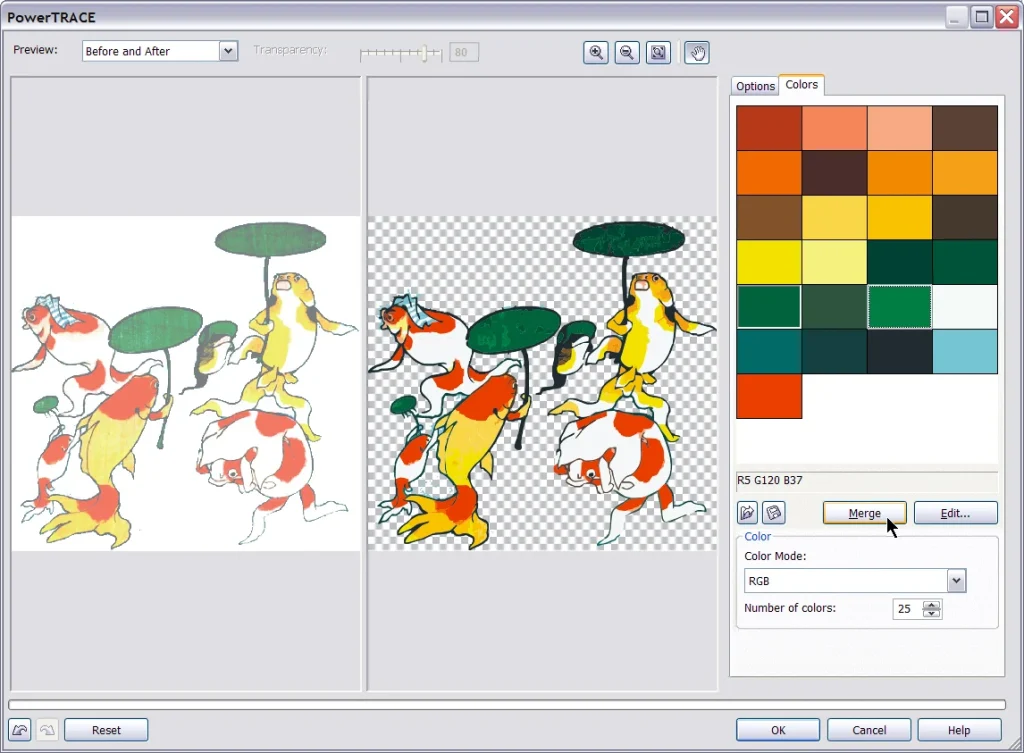The image size is (1024, 753).
Task: Expand the Before and After selector
Action: tap(229, 50)
